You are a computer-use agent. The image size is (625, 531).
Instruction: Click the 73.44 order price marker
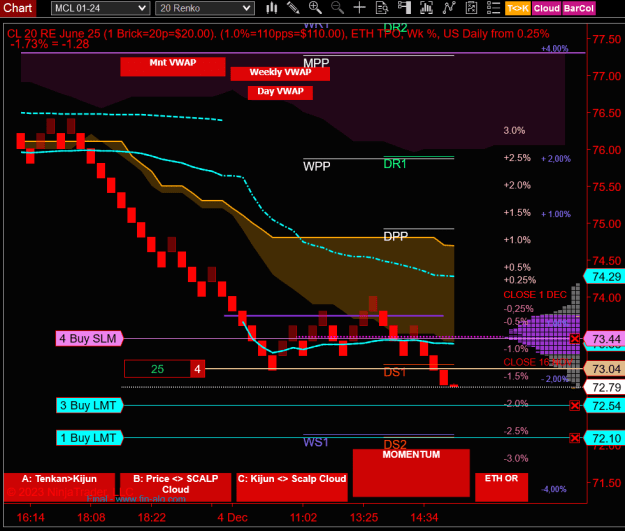[x=605, y=339]
